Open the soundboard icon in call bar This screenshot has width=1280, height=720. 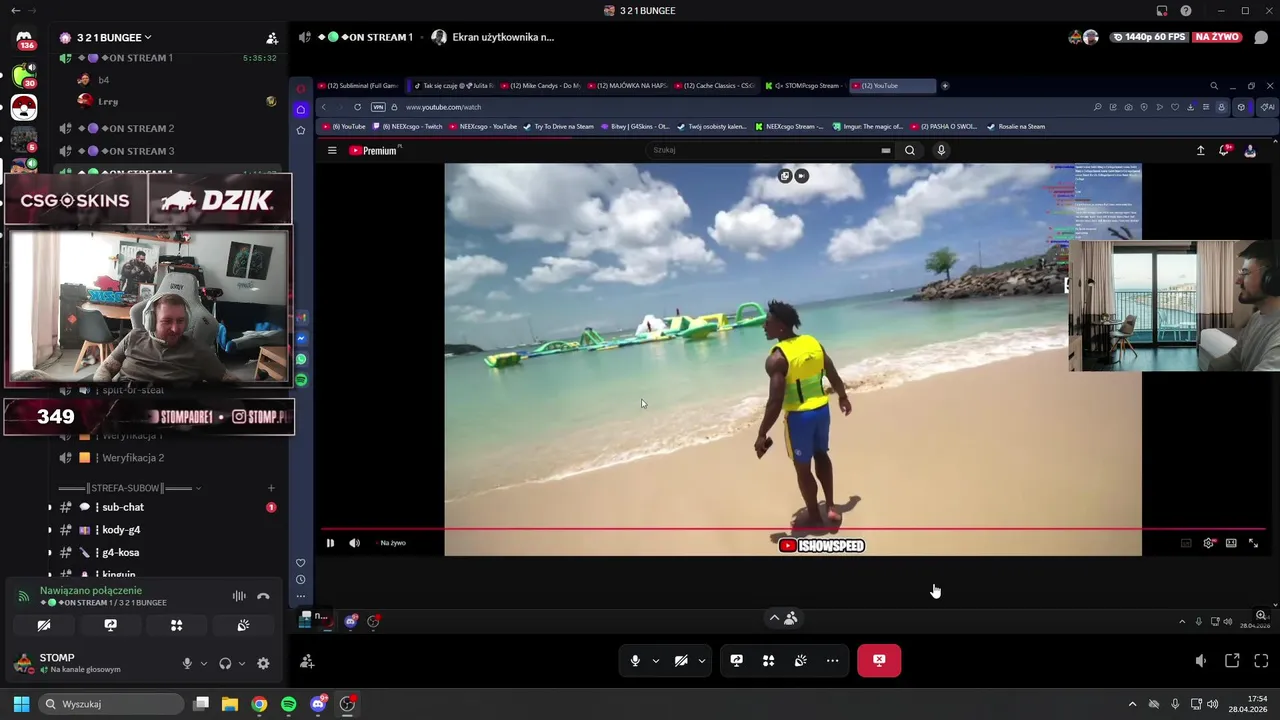tap(801, 661)
